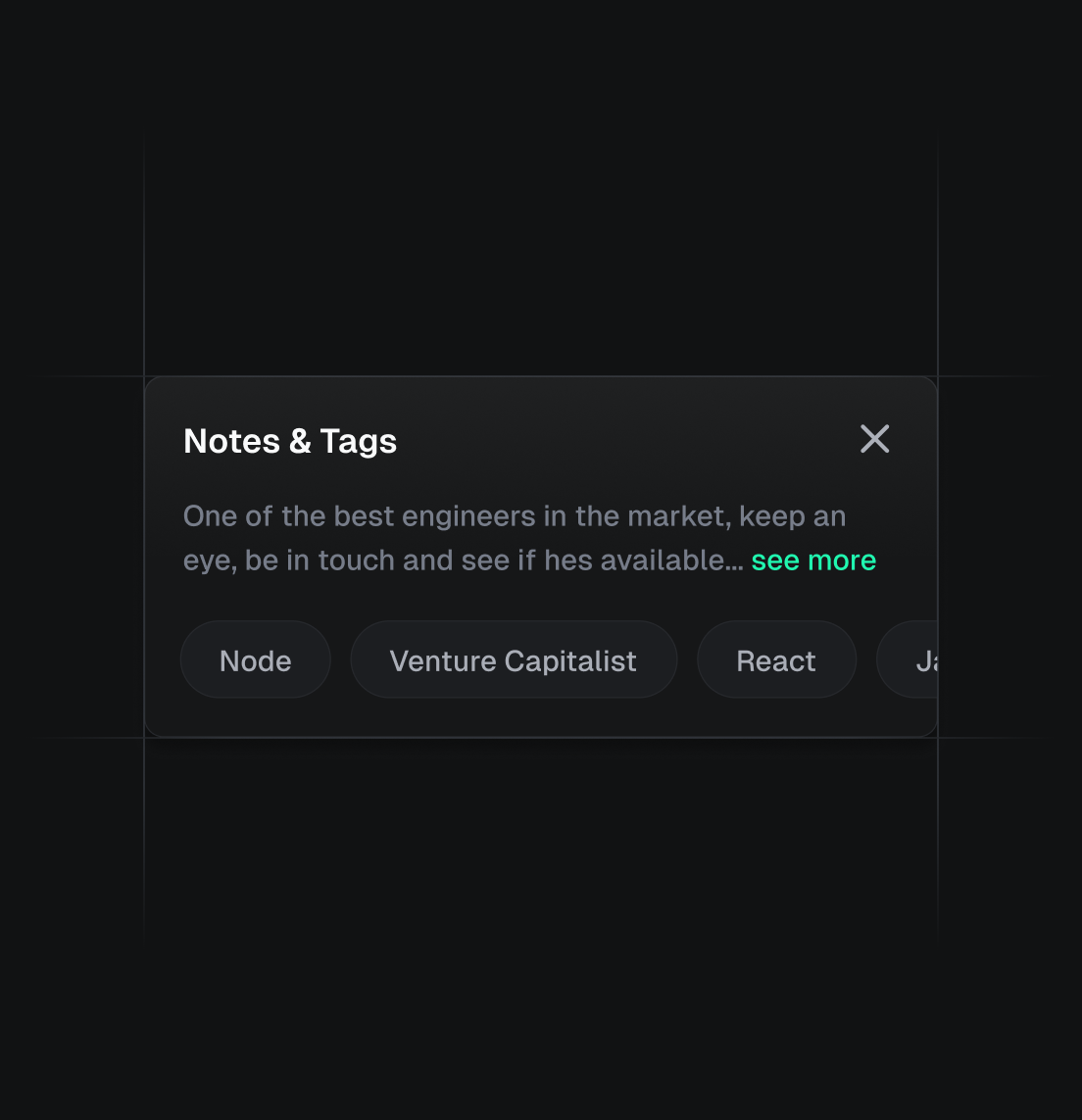
Task: Click the word Tags in the heading
Action: coord(358,442)
